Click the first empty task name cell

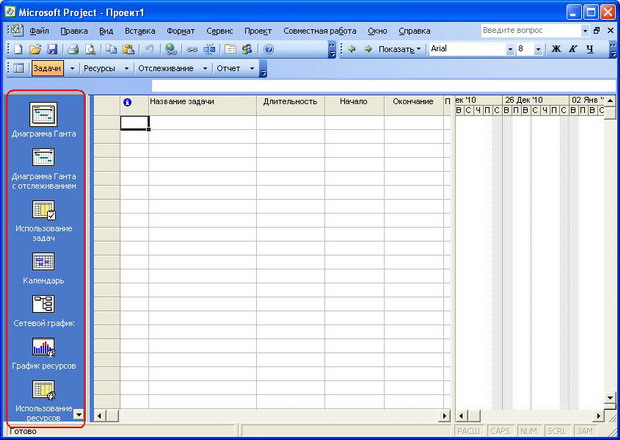click(202, 123)
